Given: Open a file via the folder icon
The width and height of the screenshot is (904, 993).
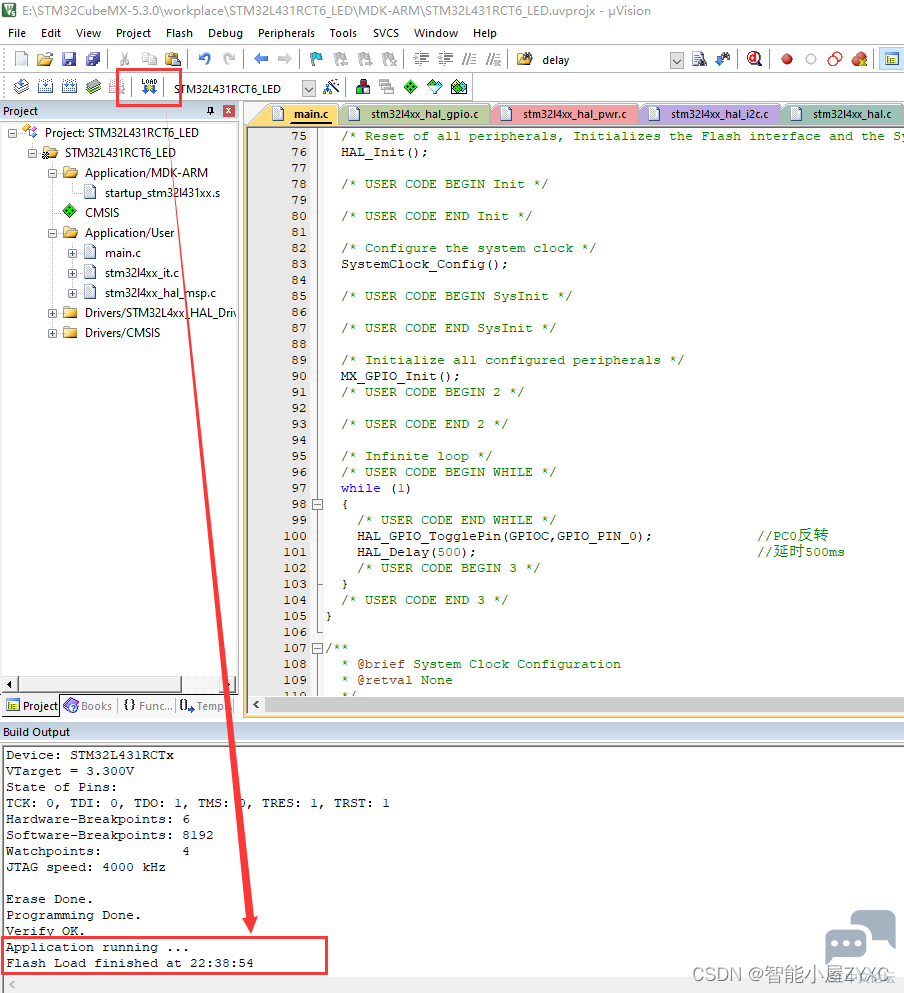Looking at the screenshot, I should click(x=44, y=59).
